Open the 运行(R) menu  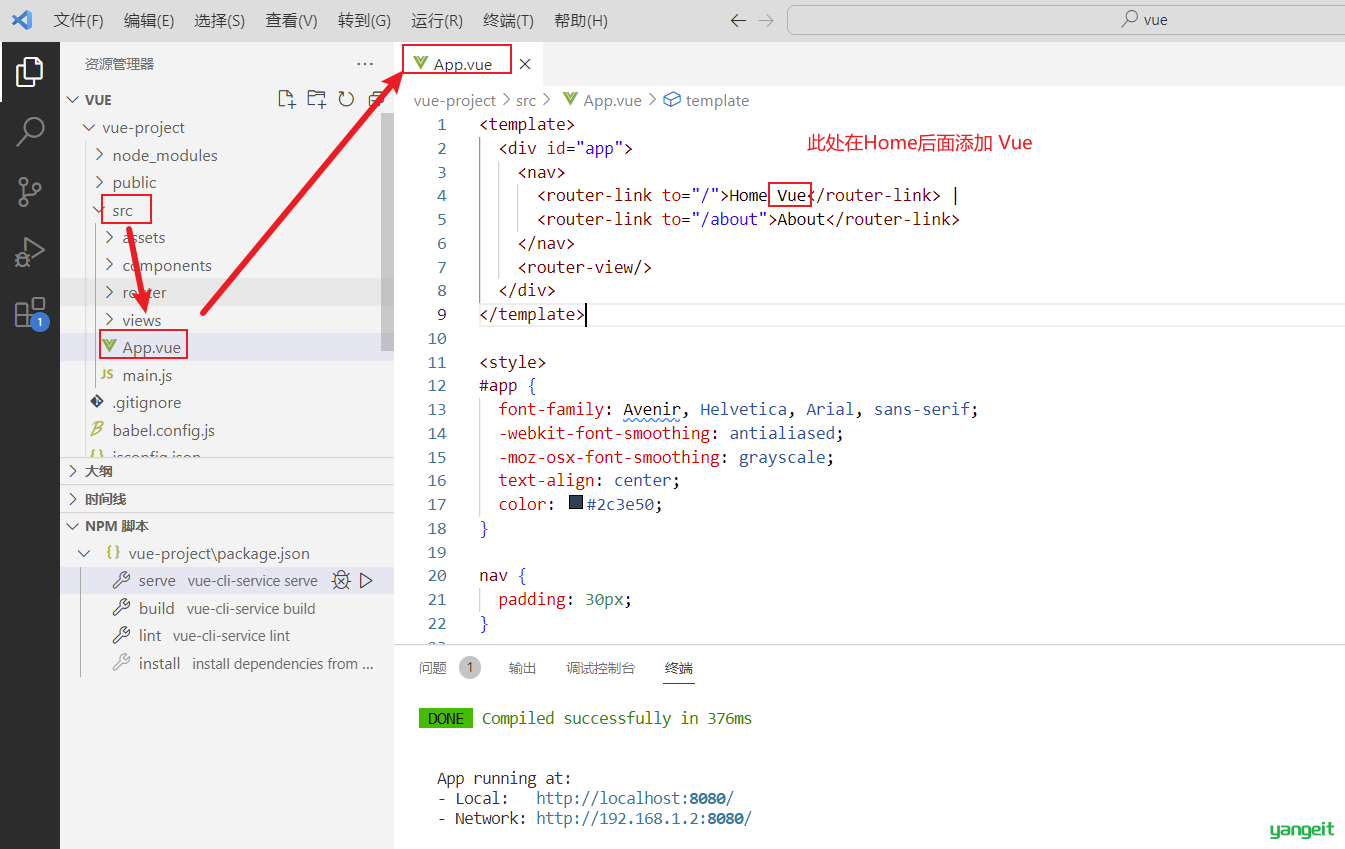(x=437, y=21)
